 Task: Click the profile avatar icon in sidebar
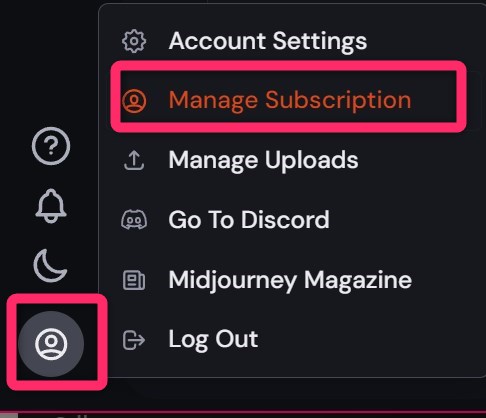pyautogui.click(x=51, y=344)
